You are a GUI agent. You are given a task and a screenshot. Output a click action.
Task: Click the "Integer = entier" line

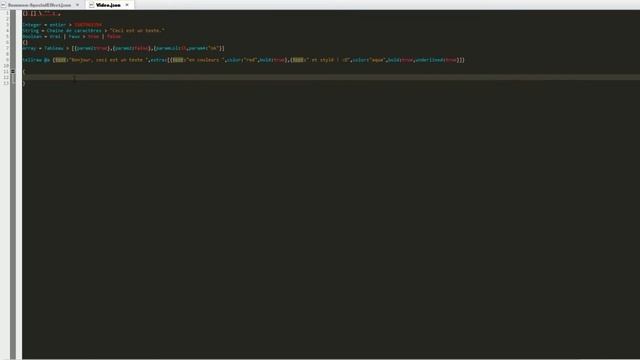tap(62, 25)
